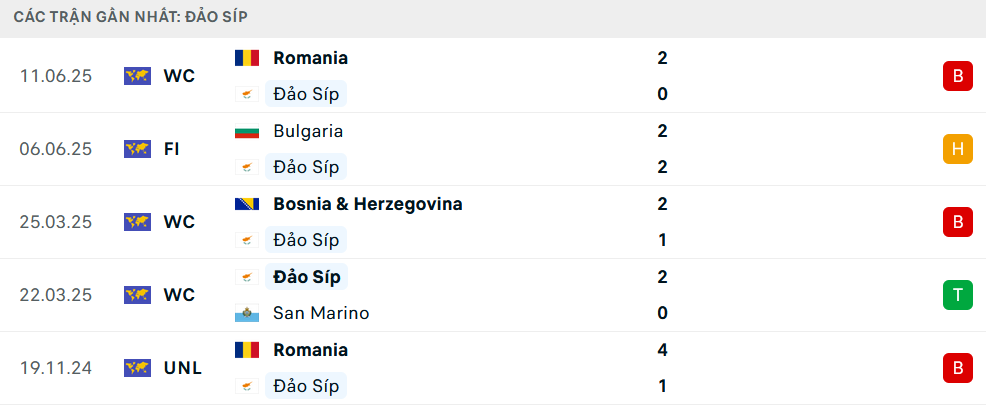
Task: Click red B result badge for 19.11.24
Action: click(x=957, y=368)
